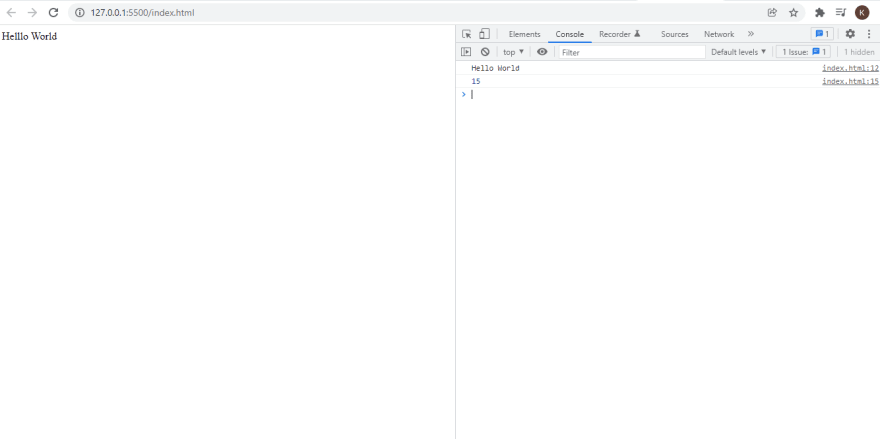The width and height of the screenshot is (880, 439).
Task: Toggle device toolbar emulation
Action: 484,34
